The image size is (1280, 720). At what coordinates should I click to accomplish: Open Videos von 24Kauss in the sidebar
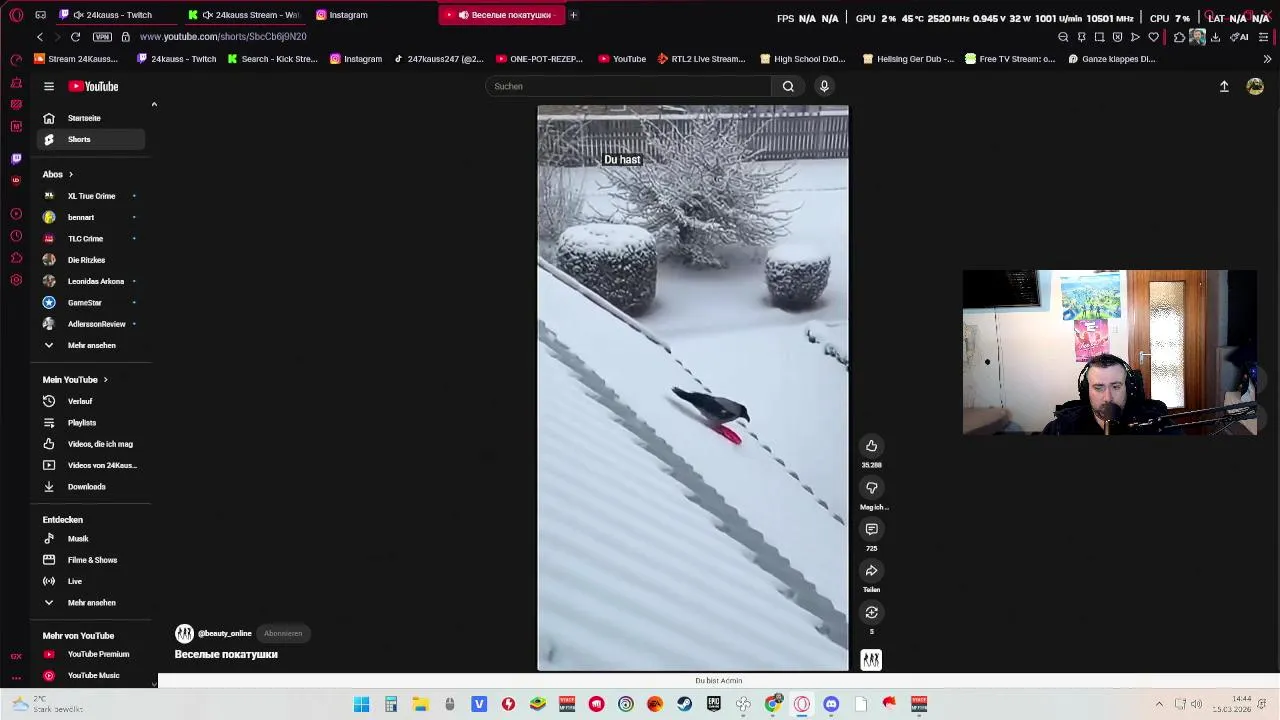coord(91,465)
